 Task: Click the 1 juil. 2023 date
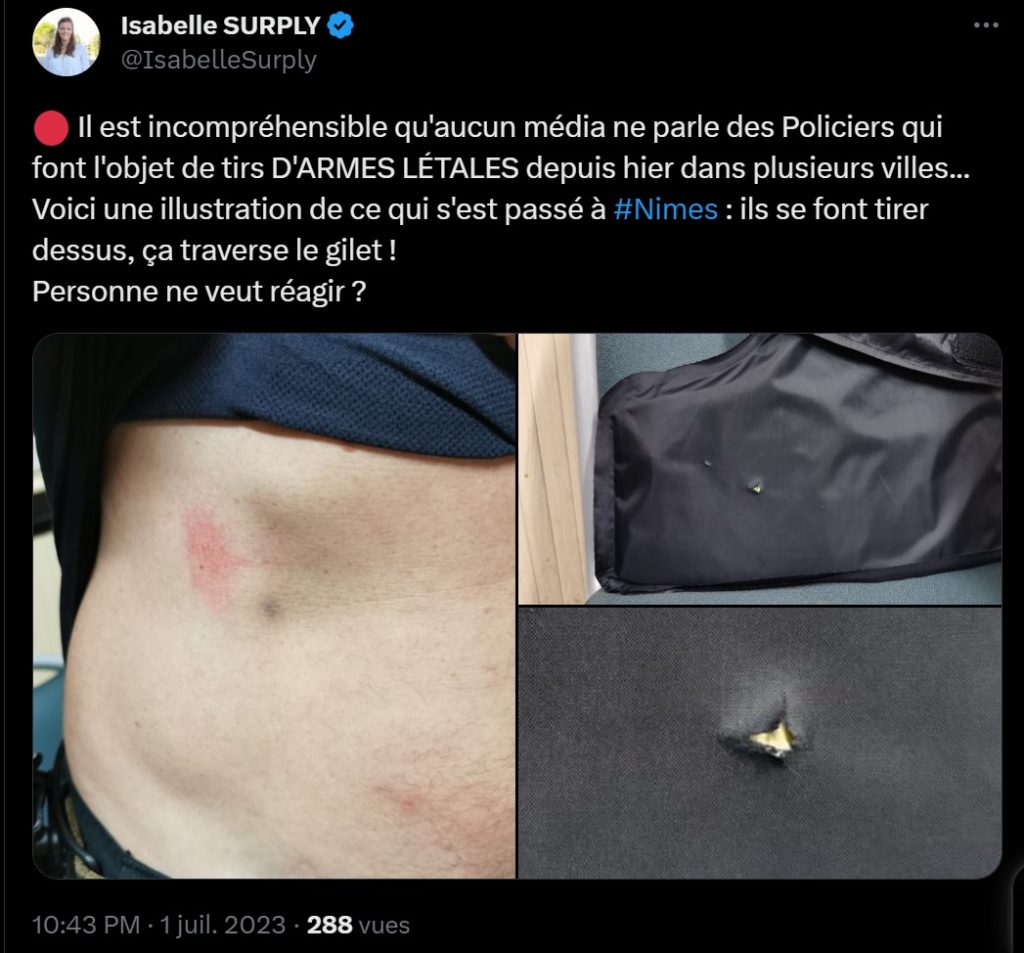(x=223, y=925)
